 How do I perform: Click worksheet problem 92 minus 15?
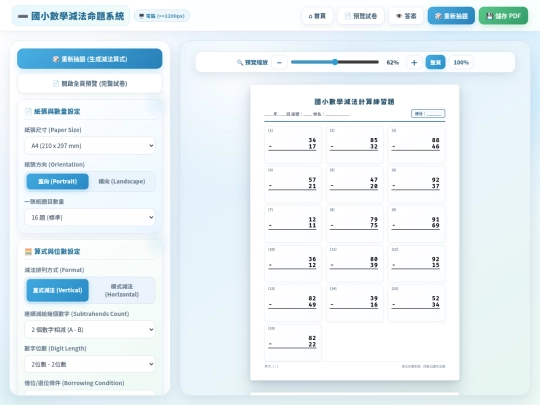(x=416, y=263)
